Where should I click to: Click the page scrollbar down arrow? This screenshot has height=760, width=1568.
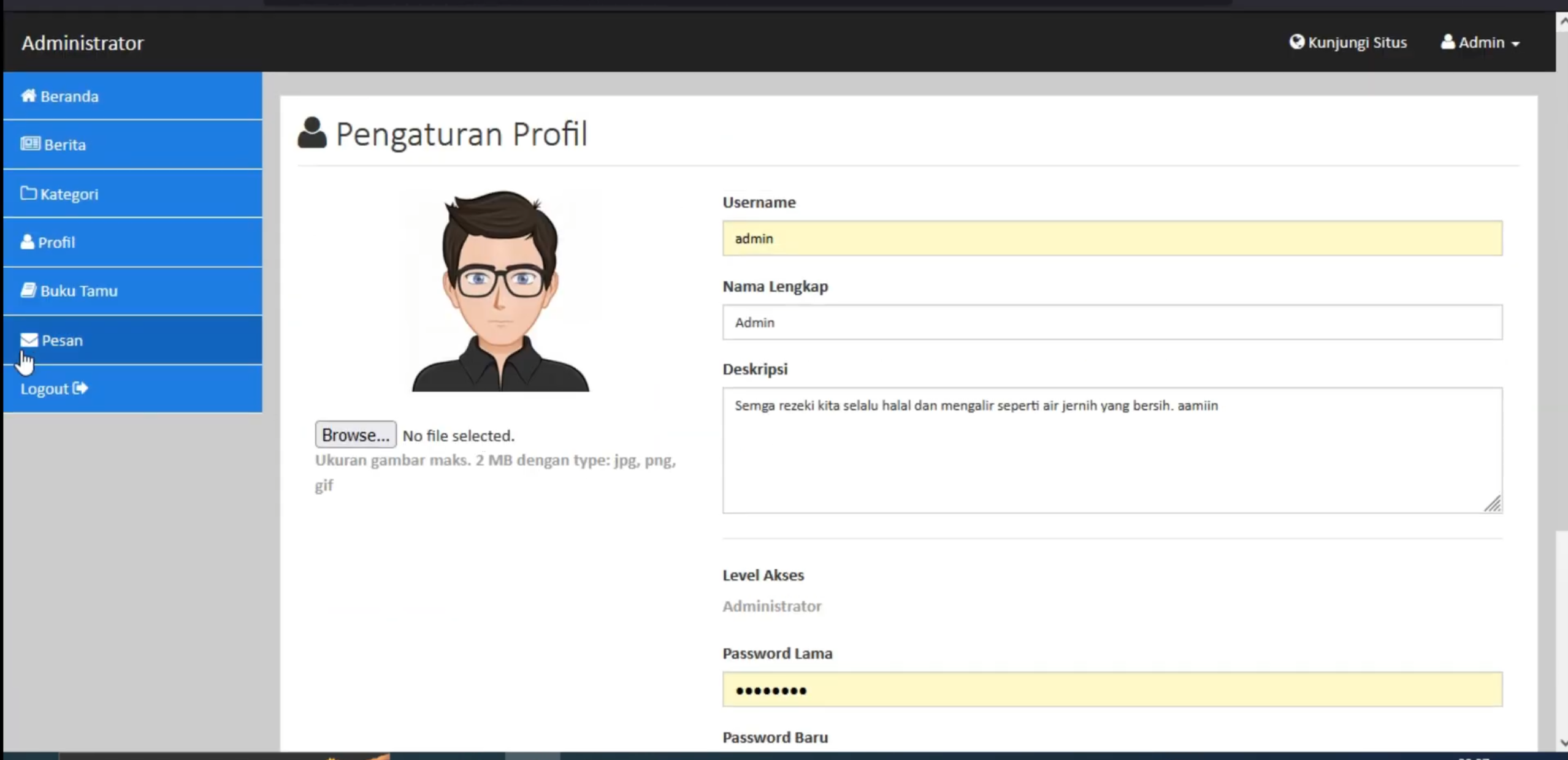(1562, 742)
